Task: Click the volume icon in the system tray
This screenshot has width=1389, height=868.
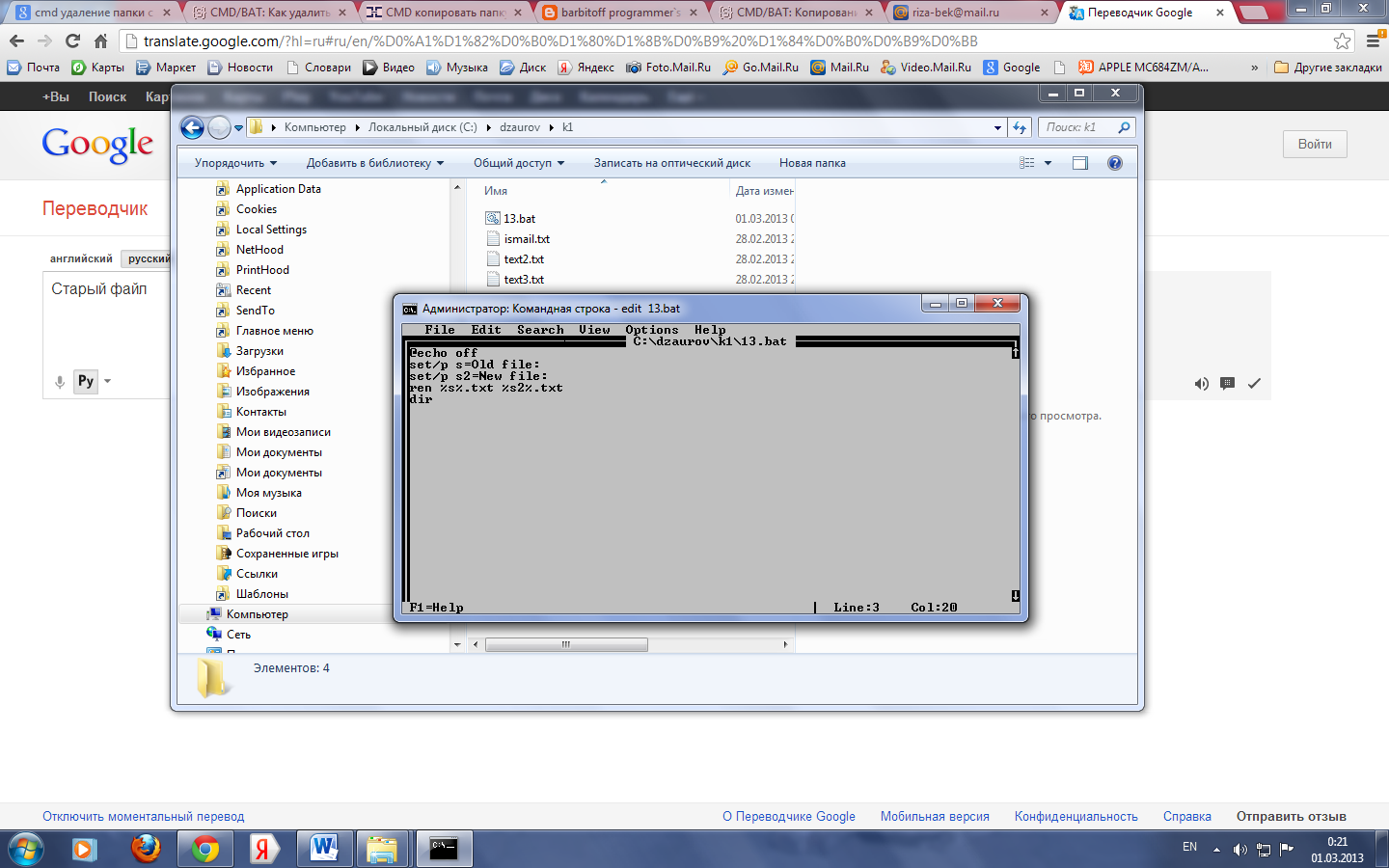Action: pyautogui.click(x=1240, y=850)
